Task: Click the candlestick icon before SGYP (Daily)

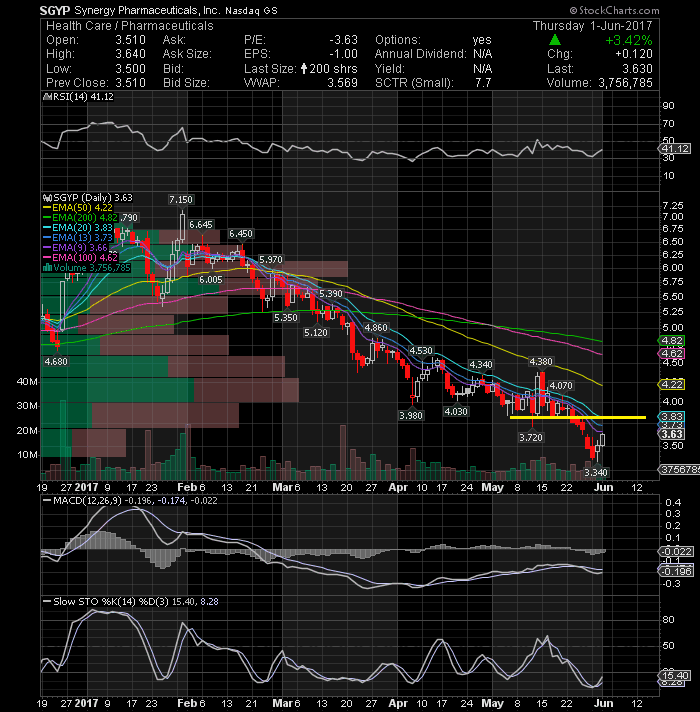Action: [46, 198]
